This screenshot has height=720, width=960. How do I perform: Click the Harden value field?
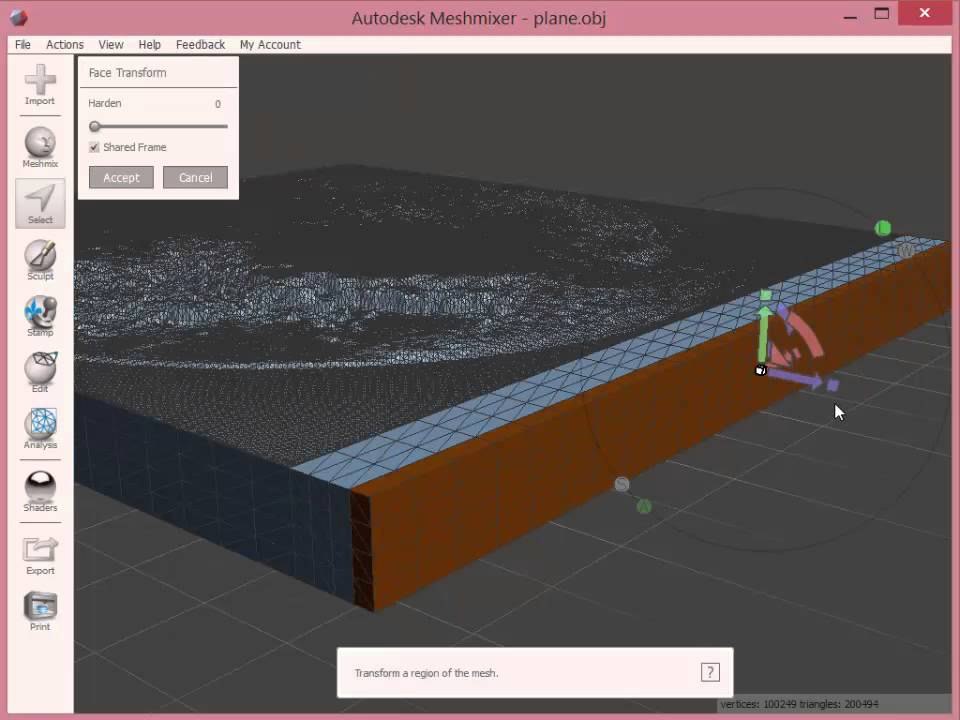point(217,104)
